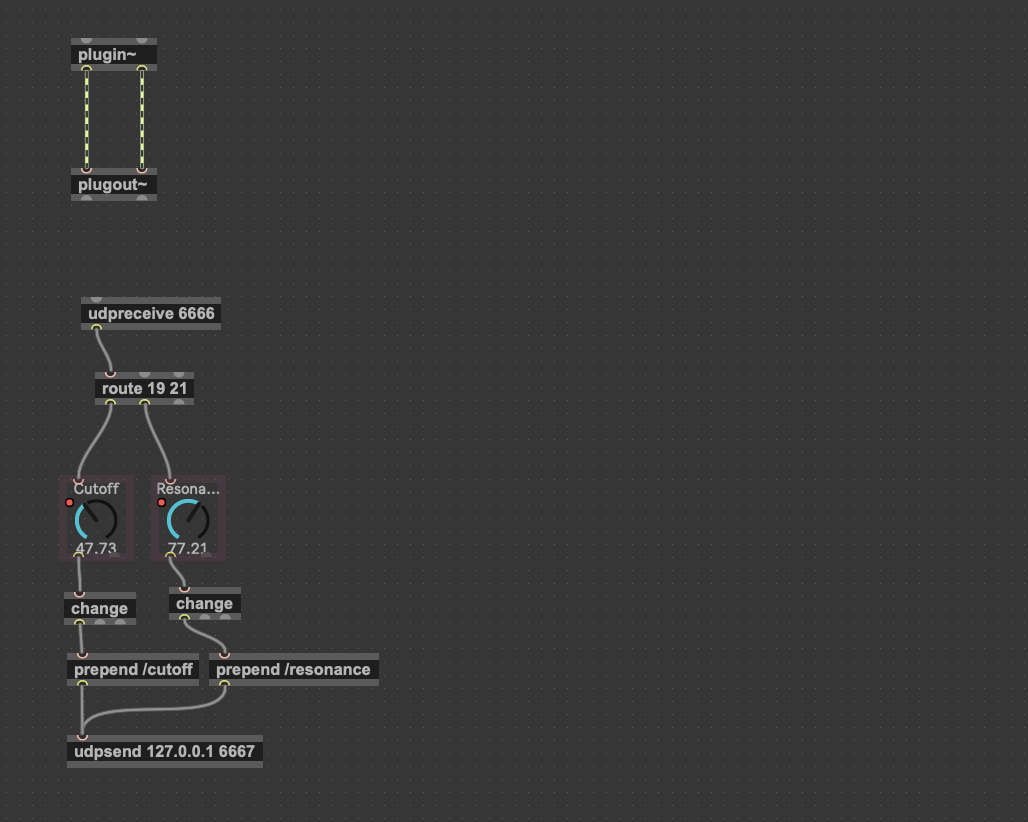Click the Cutoff label text
This screenshot has width=1028, height=822.
coord(96,488)
